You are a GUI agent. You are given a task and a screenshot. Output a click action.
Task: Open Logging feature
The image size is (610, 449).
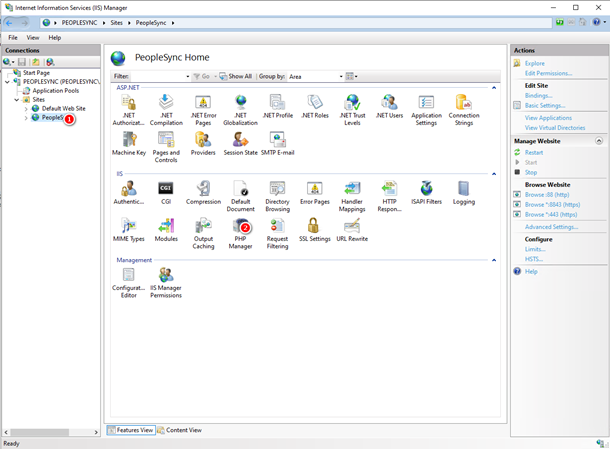tap(464, 193)
